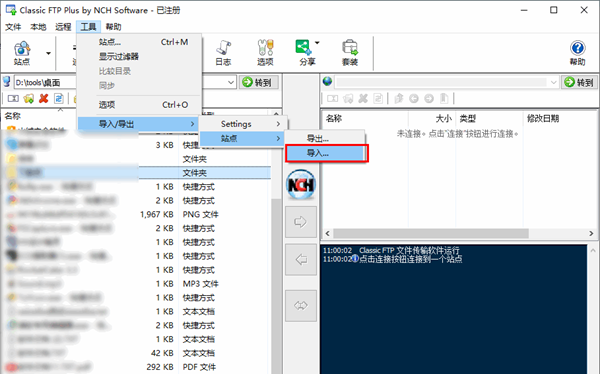The width and height of the screenshot is (600, 374).
Task: Click the remote rename icon
Action: click(x=333, y=99)
